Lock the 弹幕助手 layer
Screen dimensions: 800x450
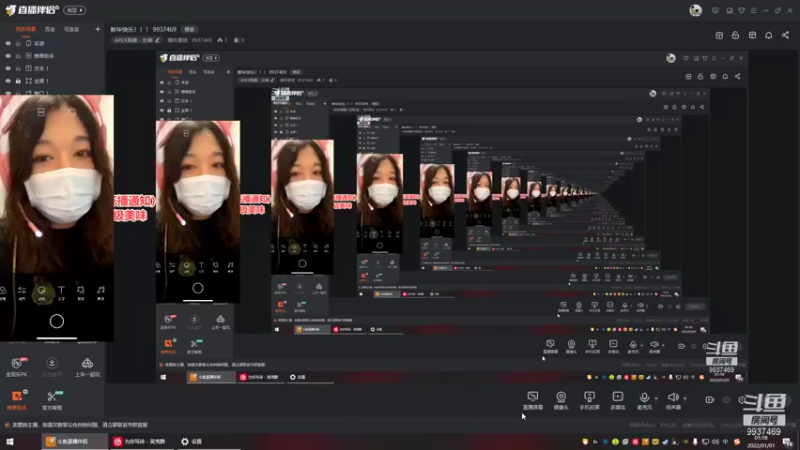(x=18, y=56)
